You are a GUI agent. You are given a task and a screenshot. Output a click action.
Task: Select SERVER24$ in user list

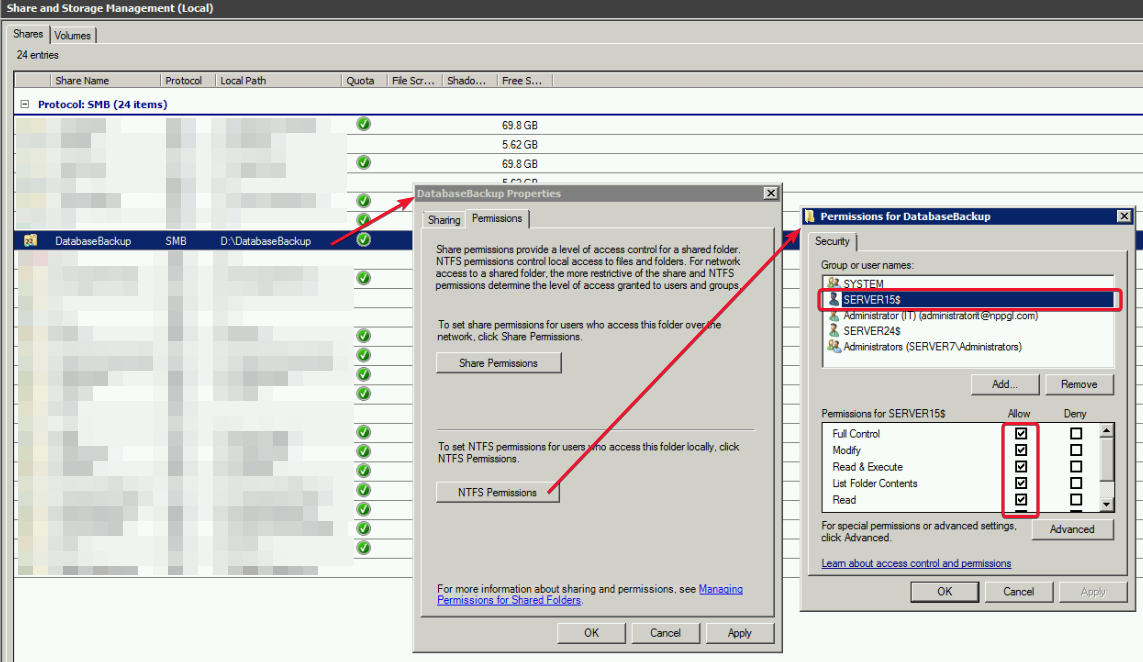[872, 331]
